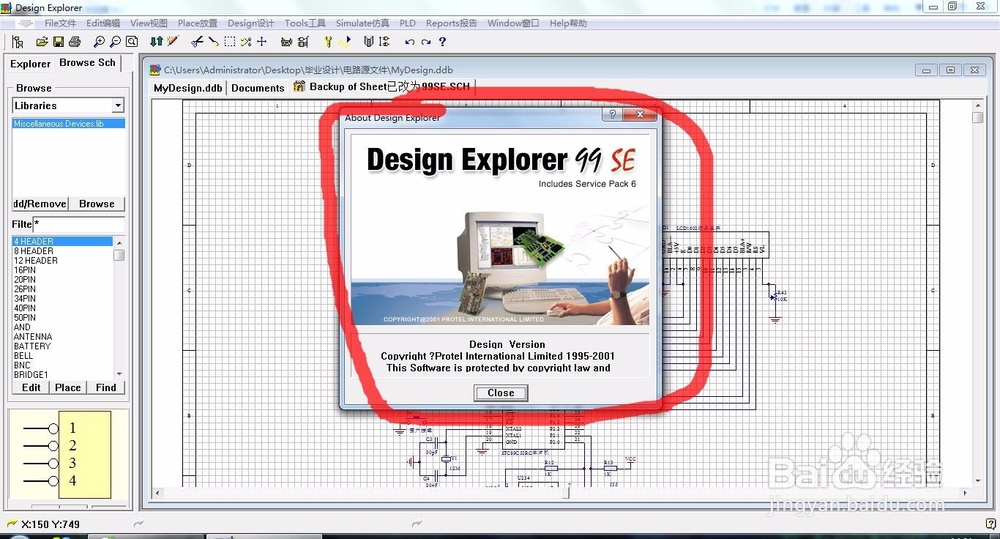
Task: Pick the move selection cross icon
Action: coord(261,42)
